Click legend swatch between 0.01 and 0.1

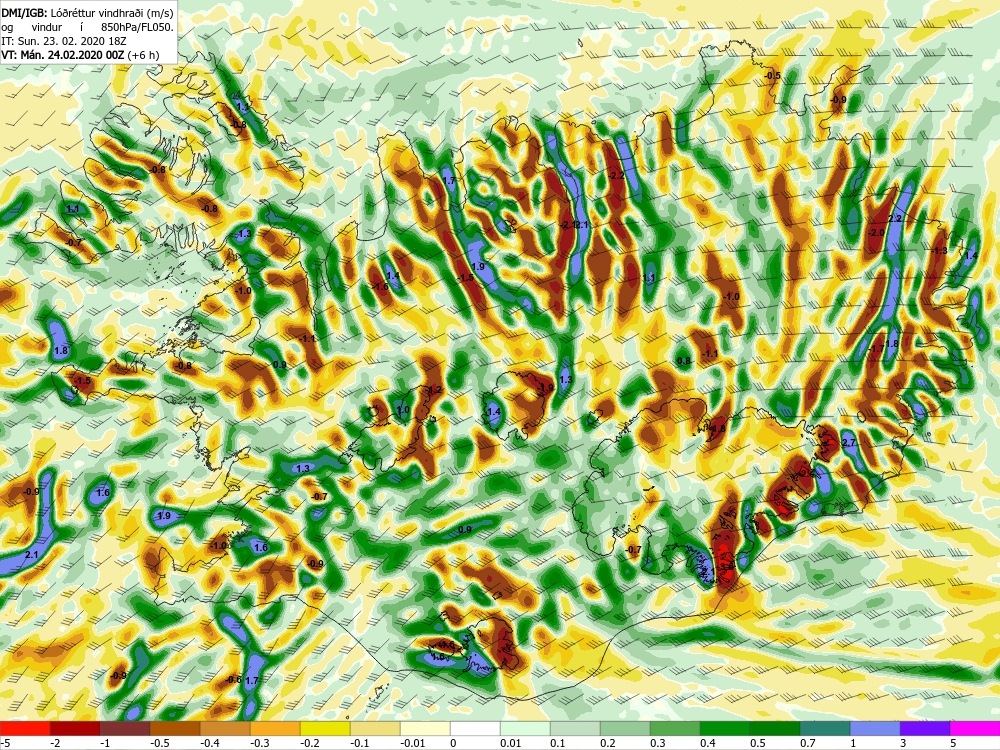(x=525, y=728)
